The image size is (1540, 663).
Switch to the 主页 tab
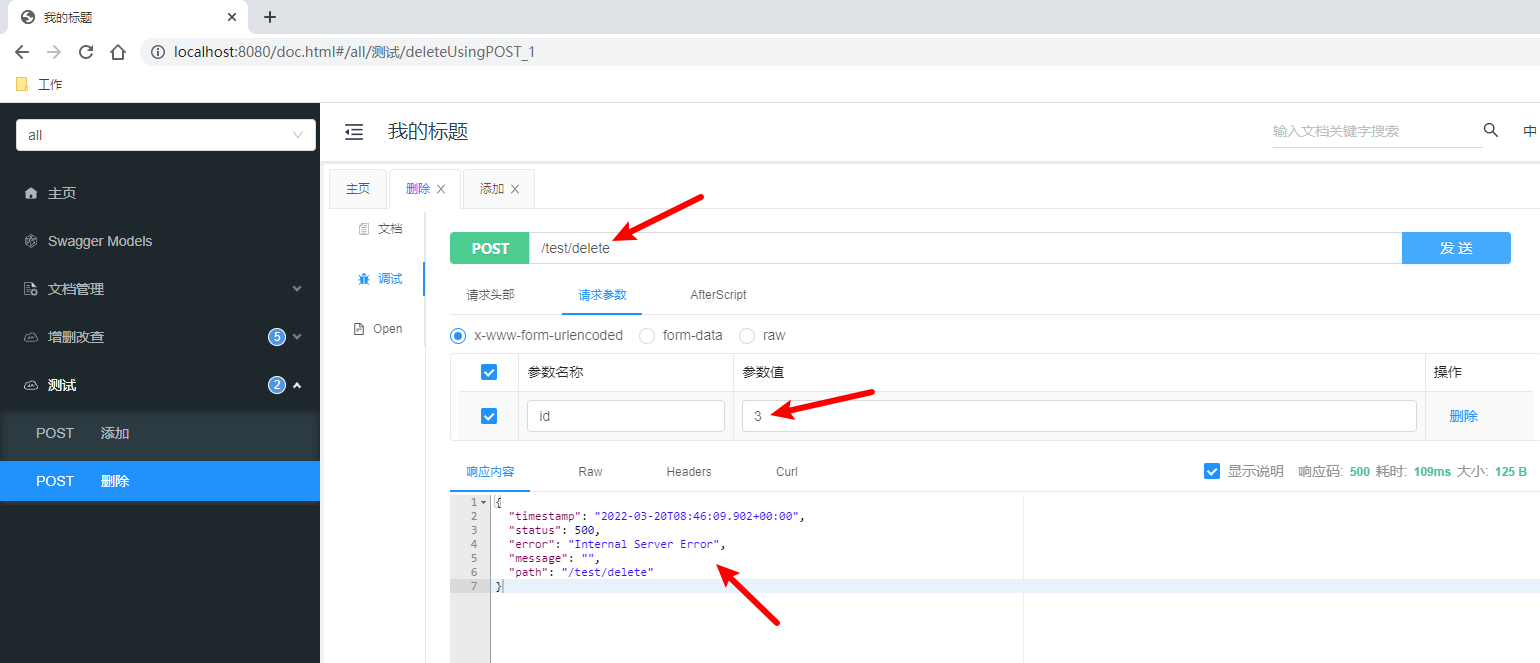click(358, 189)
